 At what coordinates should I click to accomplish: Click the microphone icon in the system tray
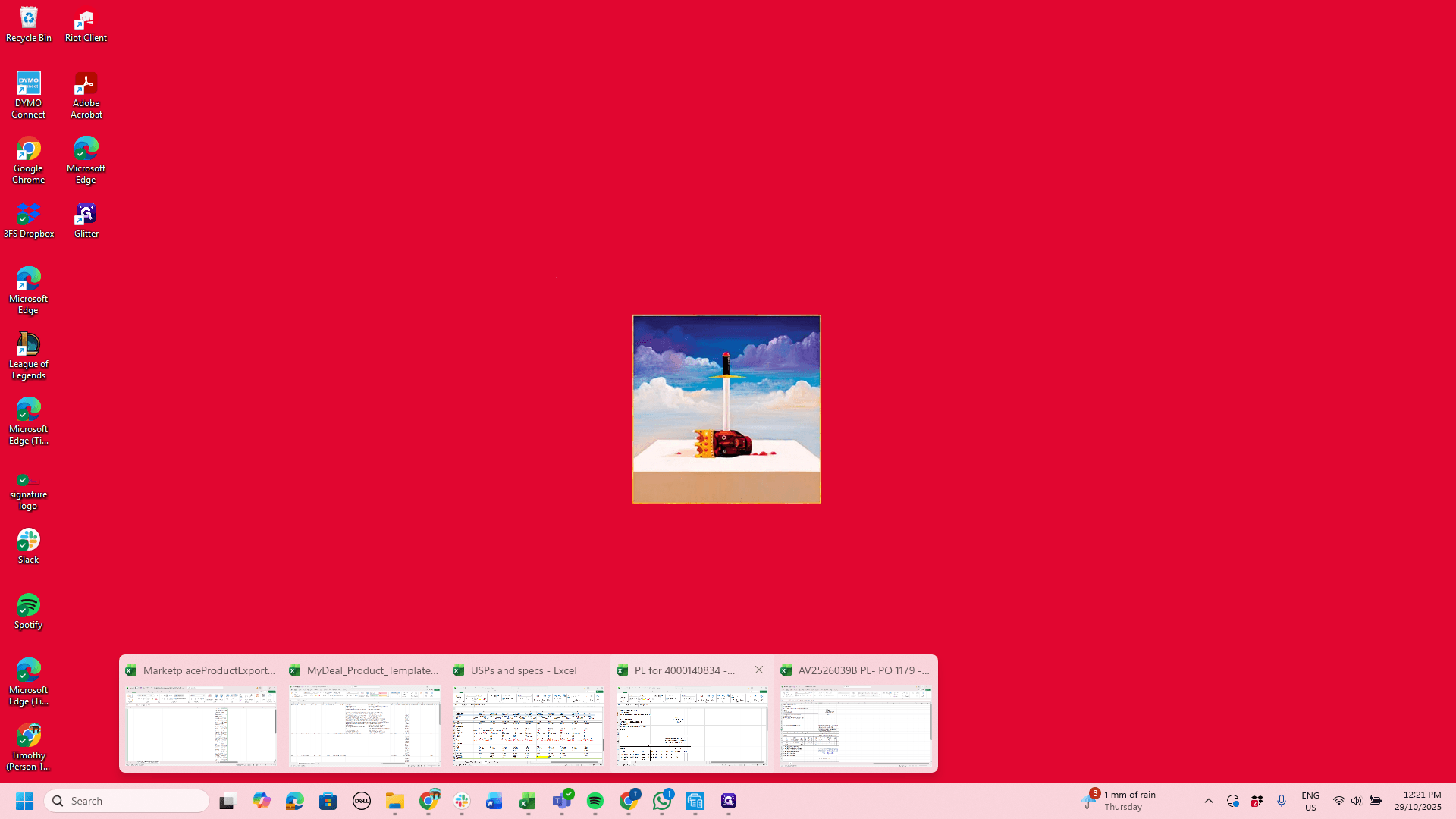point(1282,801)
